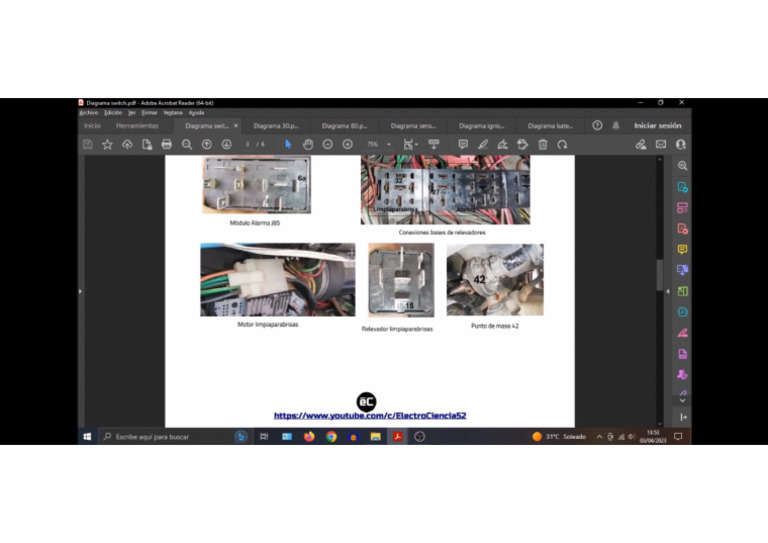Open the Herramientas tab
The width and height of the screenshot is (768, 543).
click(137, 126)
